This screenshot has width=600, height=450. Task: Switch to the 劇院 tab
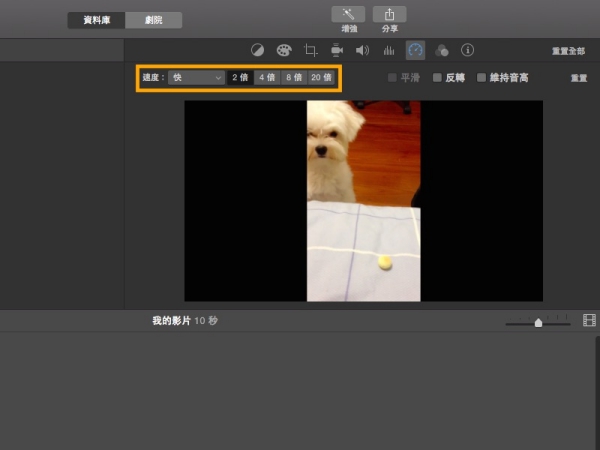[x=153, y=20]
